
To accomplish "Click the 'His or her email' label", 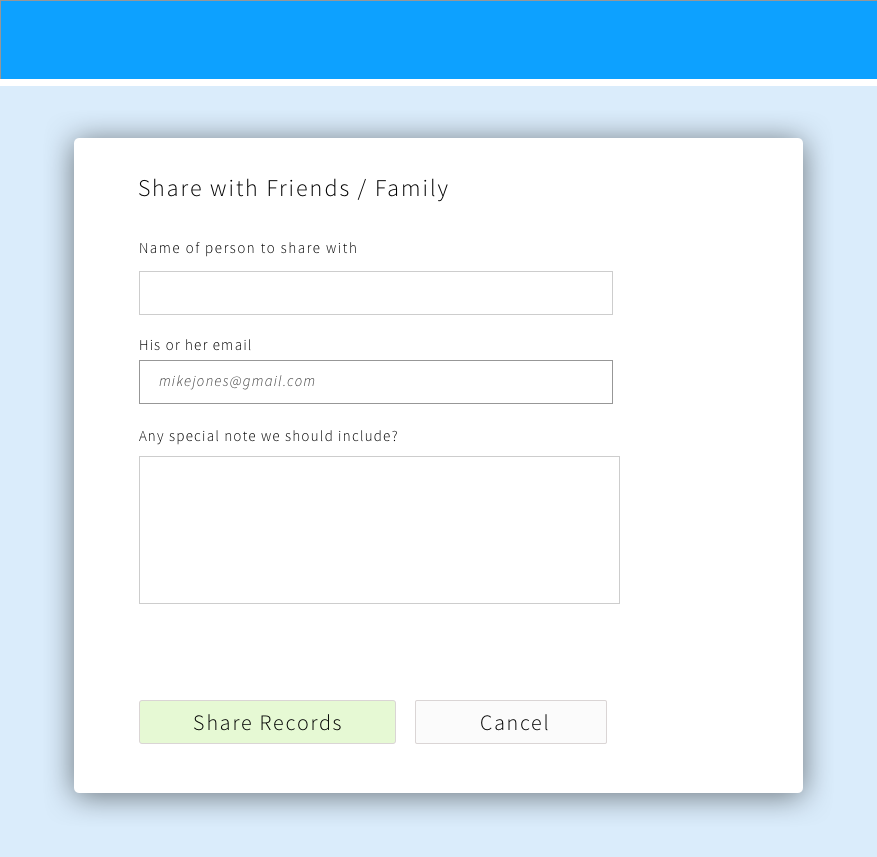I will 195,345.
